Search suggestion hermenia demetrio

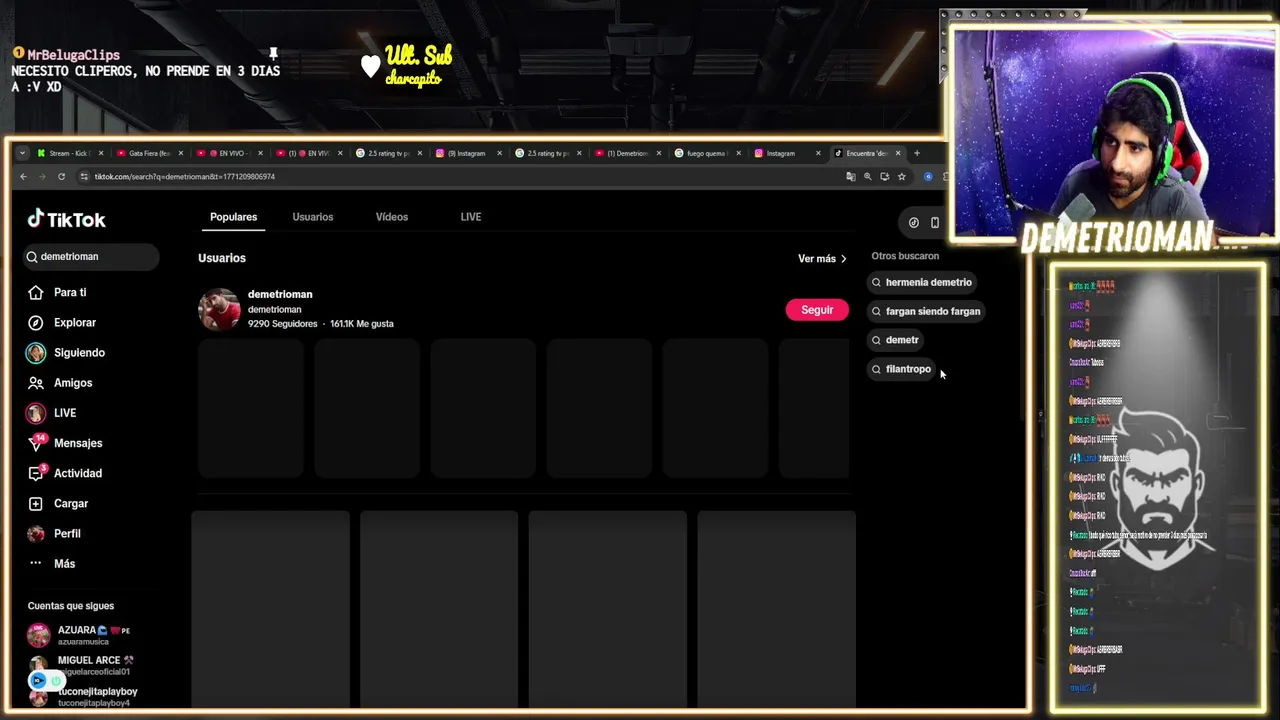coord(922,282)
